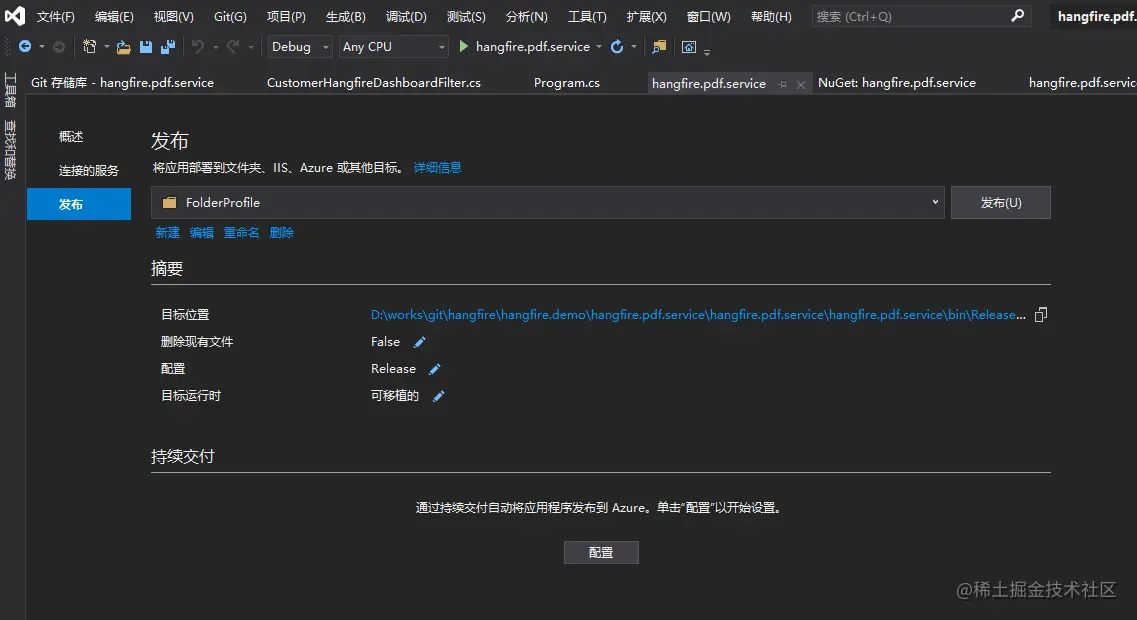This screenshot has height=620, width=1137.
Task: Save the current file with disk icon
Action: coord(146,46)
